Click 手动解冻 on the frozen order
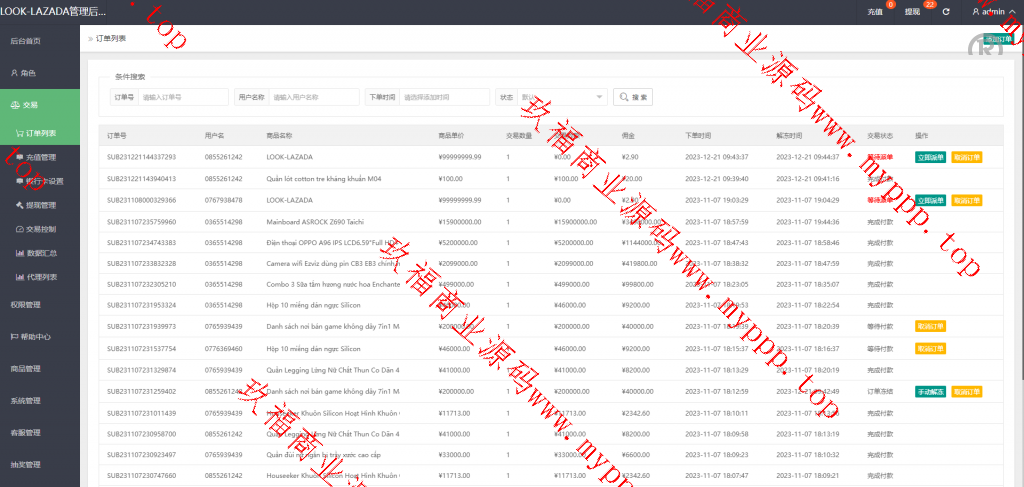 930,391
